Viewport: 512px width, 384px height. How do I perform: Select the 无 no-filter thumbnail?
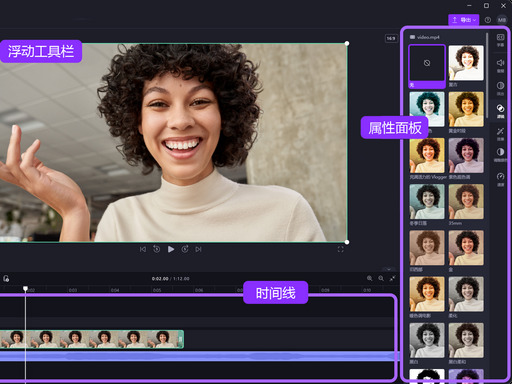coord(427,63)
